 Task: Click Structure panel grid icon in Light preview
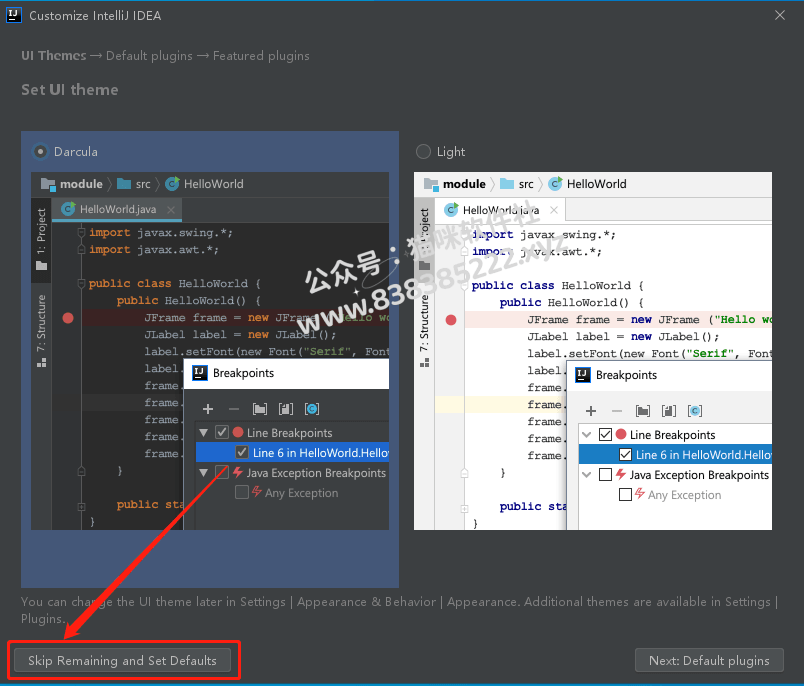coord(425,362)
